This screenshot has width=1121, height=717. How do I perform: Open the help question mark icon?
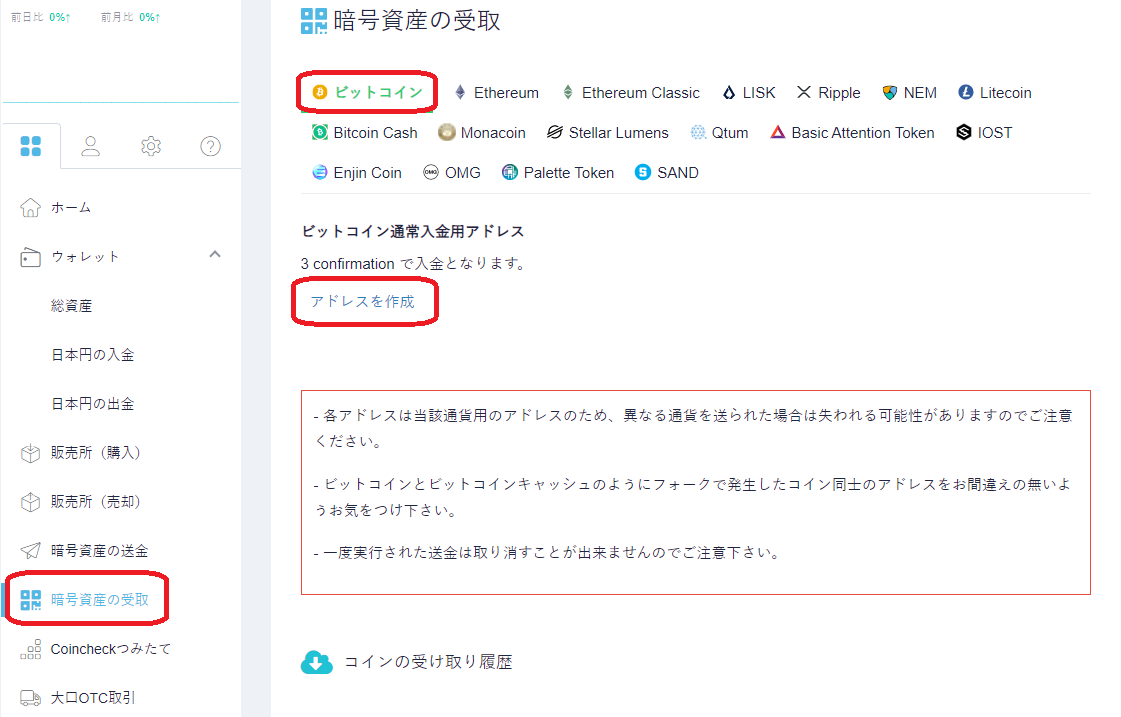[210, 146]
